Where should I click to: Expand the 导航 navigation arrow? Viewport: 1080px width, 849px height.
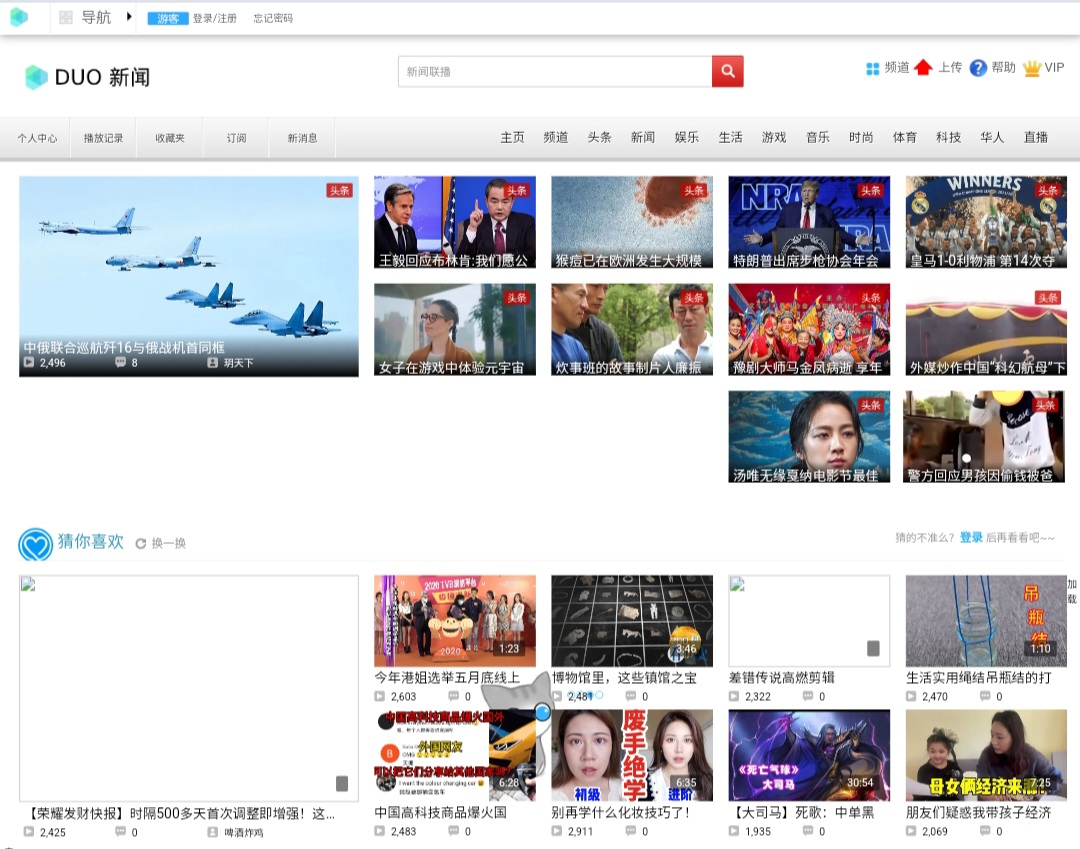[x=129, y=17]
